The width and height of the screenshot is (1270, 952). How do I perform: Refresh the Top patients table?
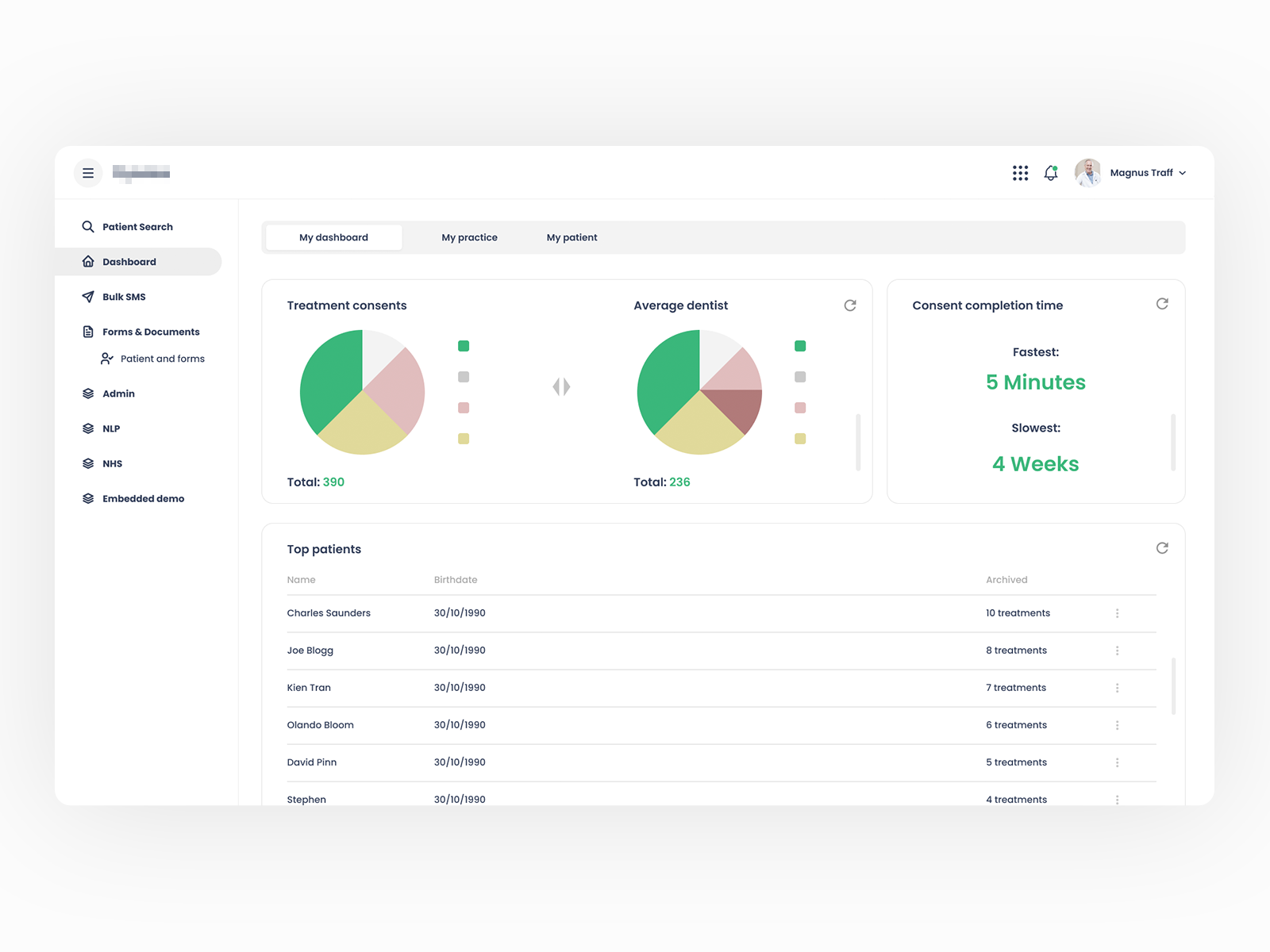[x=1162, y=547]
